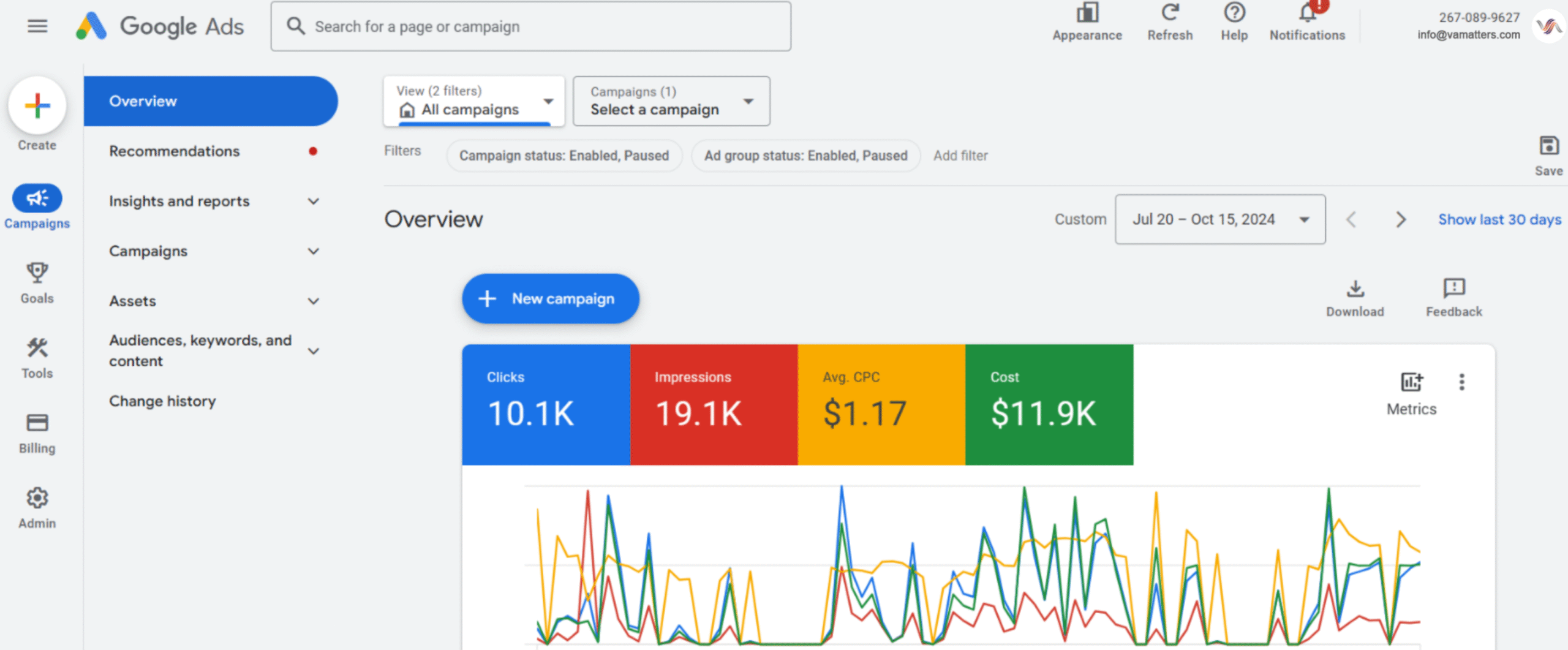This screenshot has width=1568, height=650.
Task: Select Recommendations in navigation menu
Action: click(175, 151)
